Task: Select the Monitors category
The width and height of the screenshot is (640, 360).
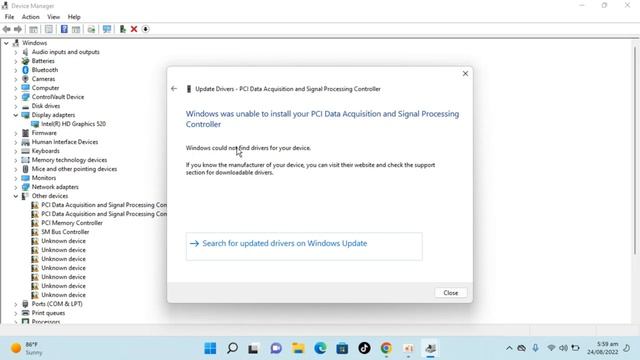Action: 44,178
